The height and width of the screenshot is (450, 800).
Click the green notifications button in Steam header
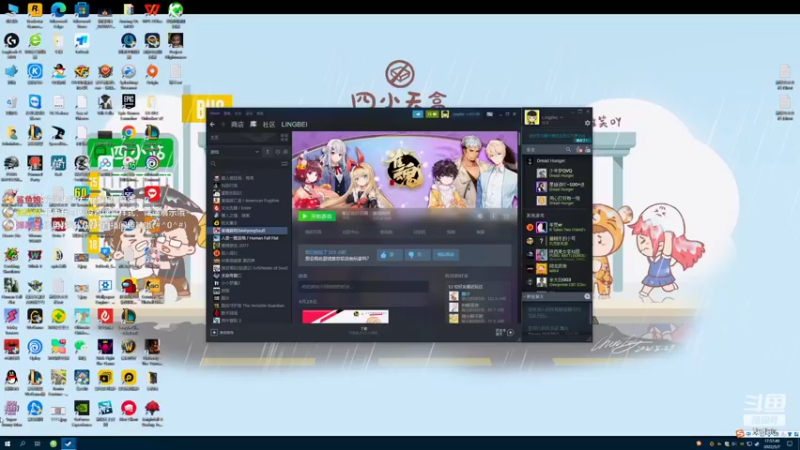point(432,114)
